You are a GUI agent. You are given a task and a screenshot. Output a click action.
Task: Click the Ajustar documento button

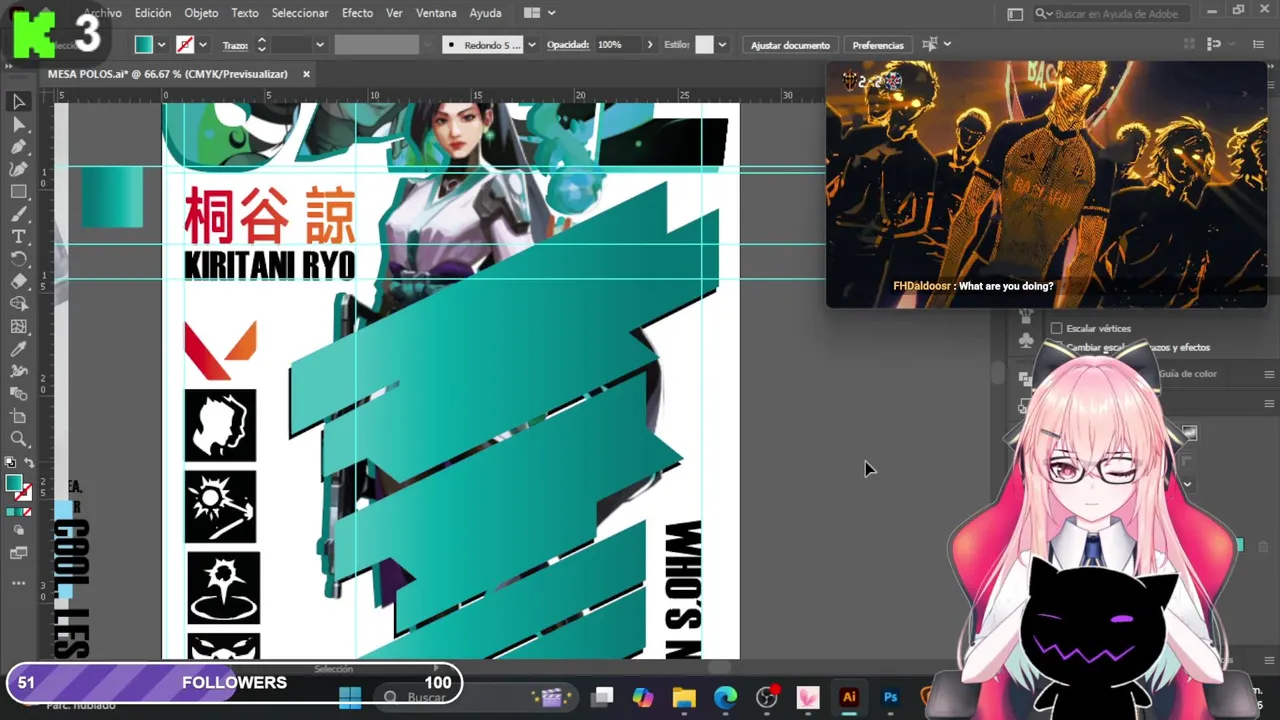point(790,45)
